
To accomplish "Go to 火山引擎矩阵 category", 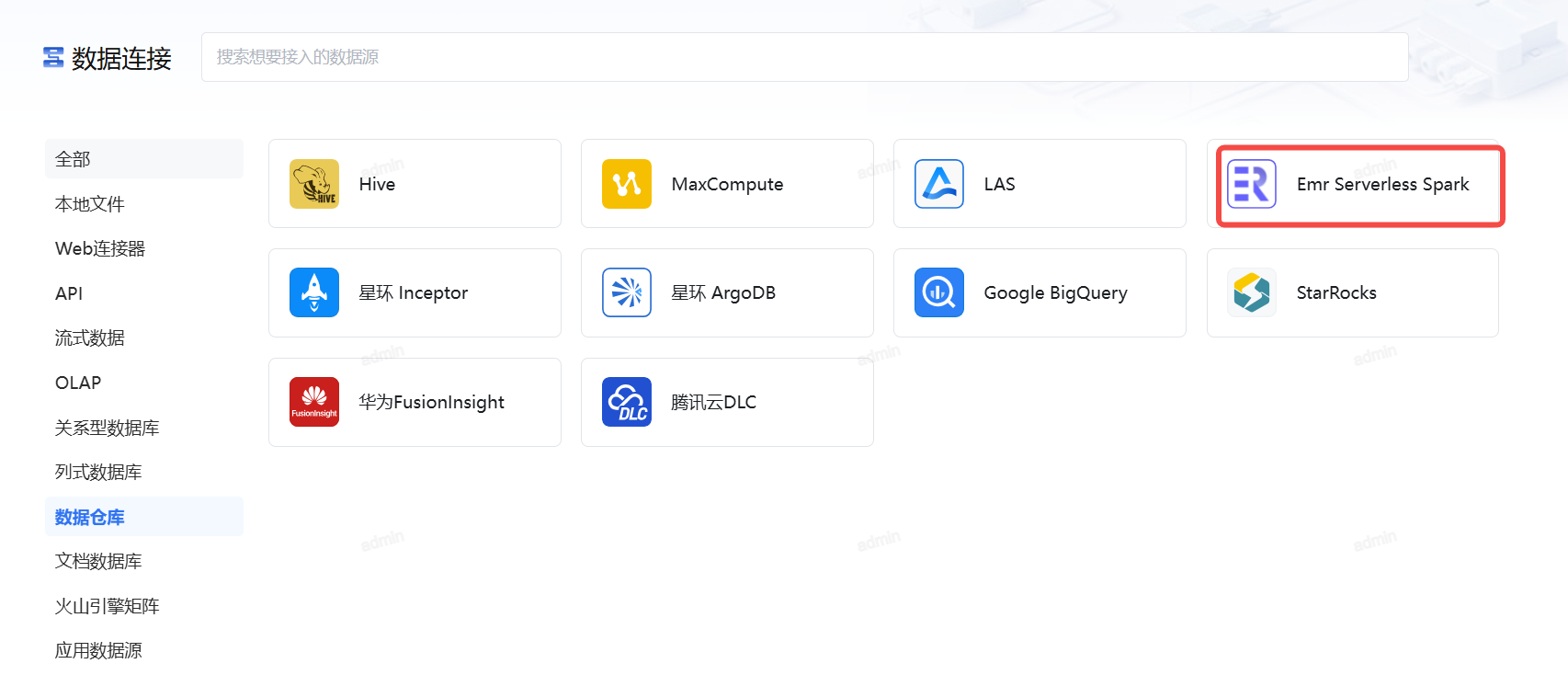I will click(x=108, y=606).
